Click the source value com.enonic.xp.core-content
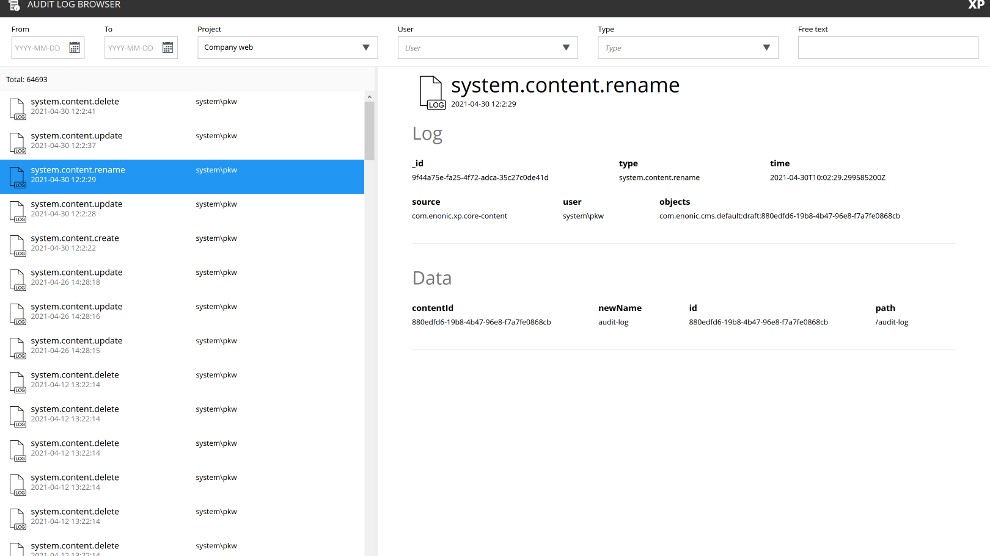Screen dimensions: 990x556 pyautogui.click(x=459, y=216)
